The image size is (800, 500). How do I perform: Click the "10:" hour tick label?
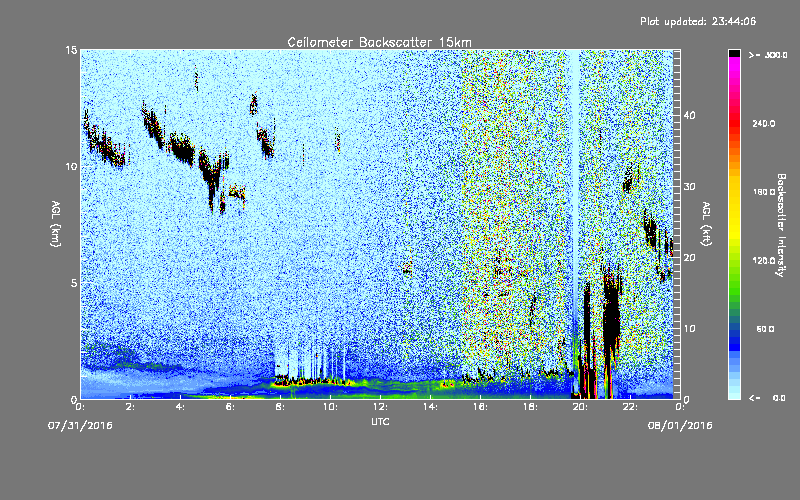[331, 407]
